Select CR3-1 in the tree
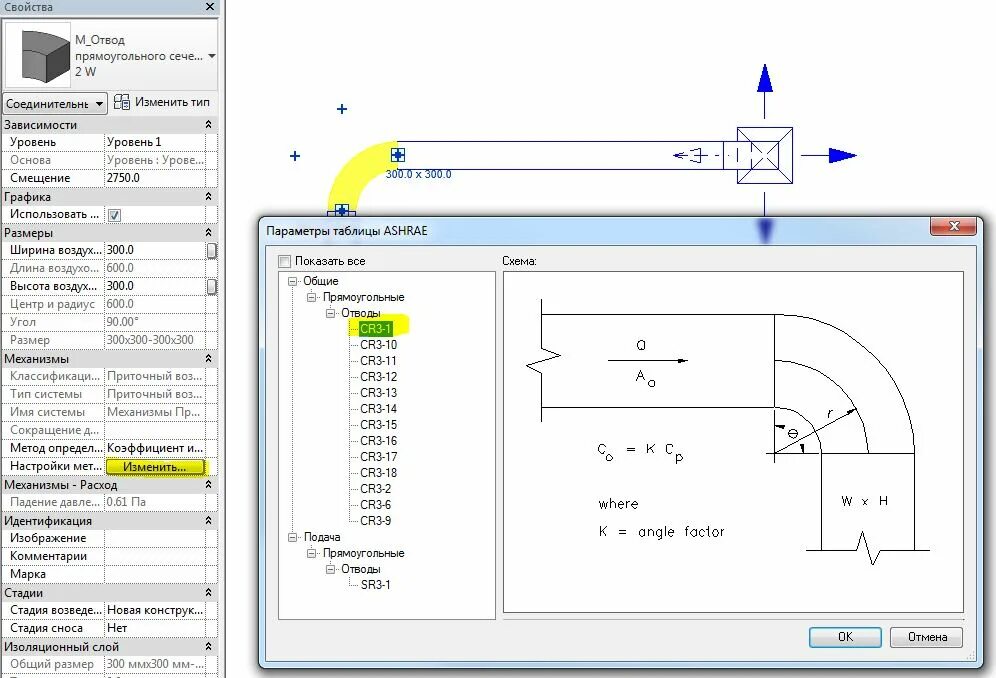This screenshot has height=678, width=996. tap(375, 329)
